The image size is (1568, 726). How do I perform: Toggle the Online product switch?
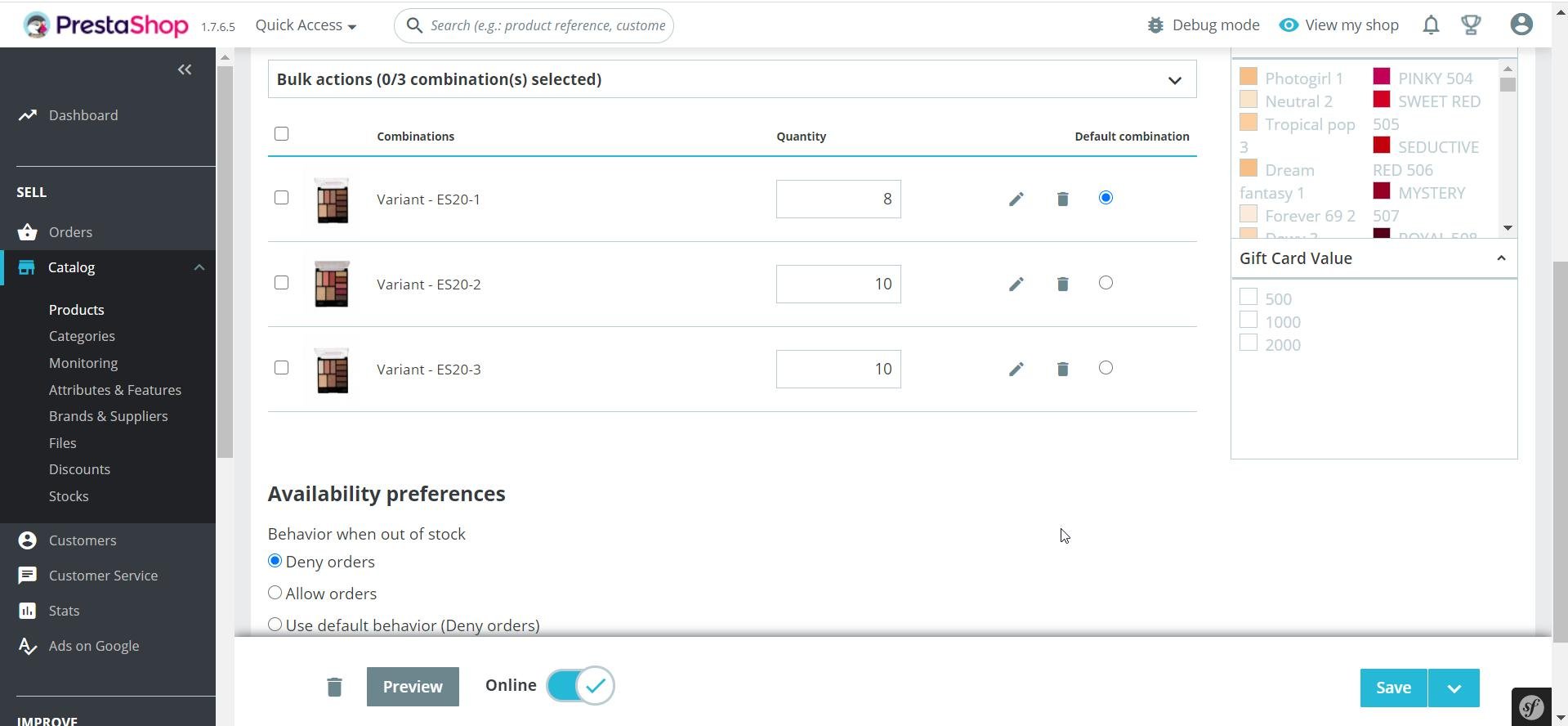(580, 686)
